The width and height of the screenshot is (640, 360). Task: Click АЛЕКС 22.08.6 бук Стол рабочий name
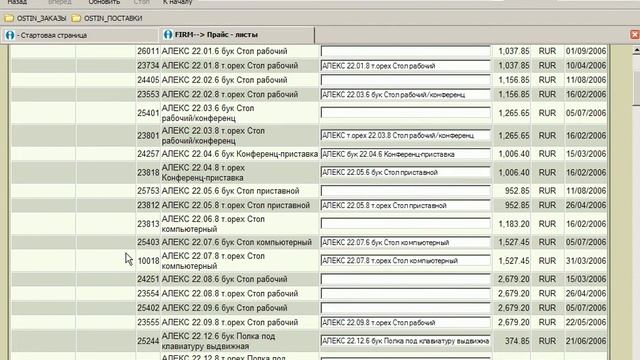[224, 279]
